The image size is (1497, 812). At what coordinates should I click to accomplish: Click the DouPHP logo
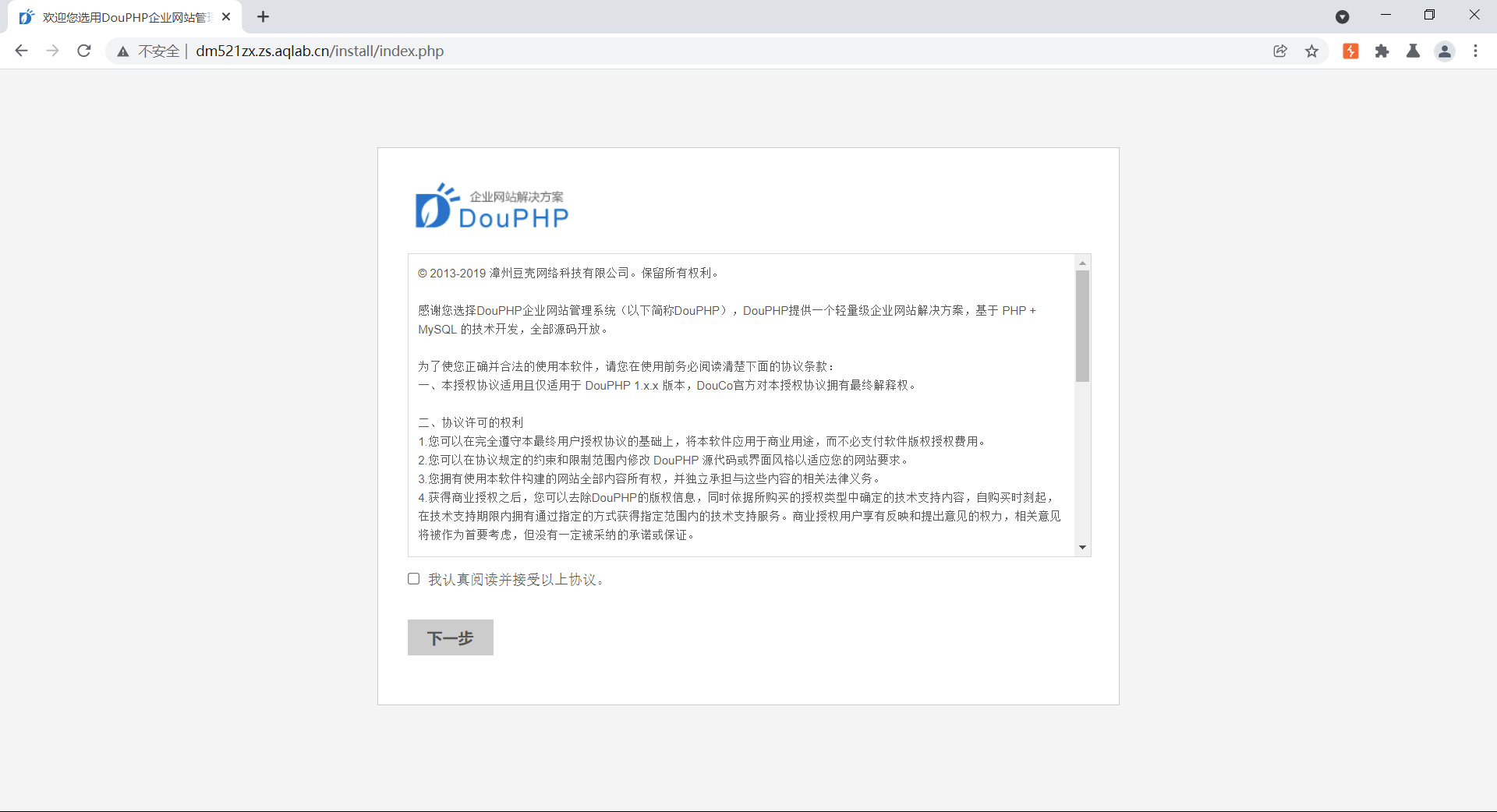(x=490, y=205)
